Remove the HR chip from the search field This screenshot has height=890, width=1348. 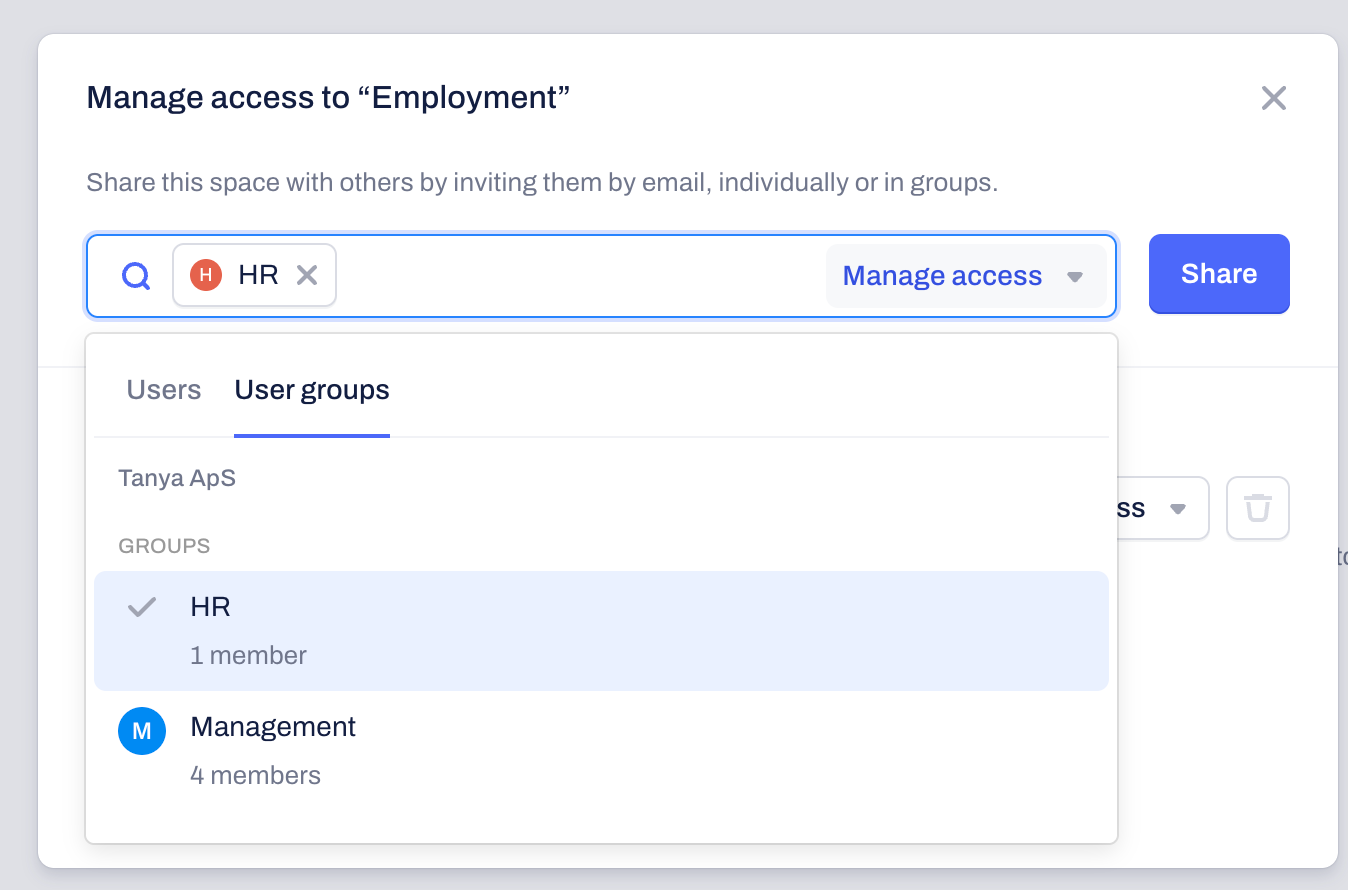pyautogui.click(x=307, y=275)
